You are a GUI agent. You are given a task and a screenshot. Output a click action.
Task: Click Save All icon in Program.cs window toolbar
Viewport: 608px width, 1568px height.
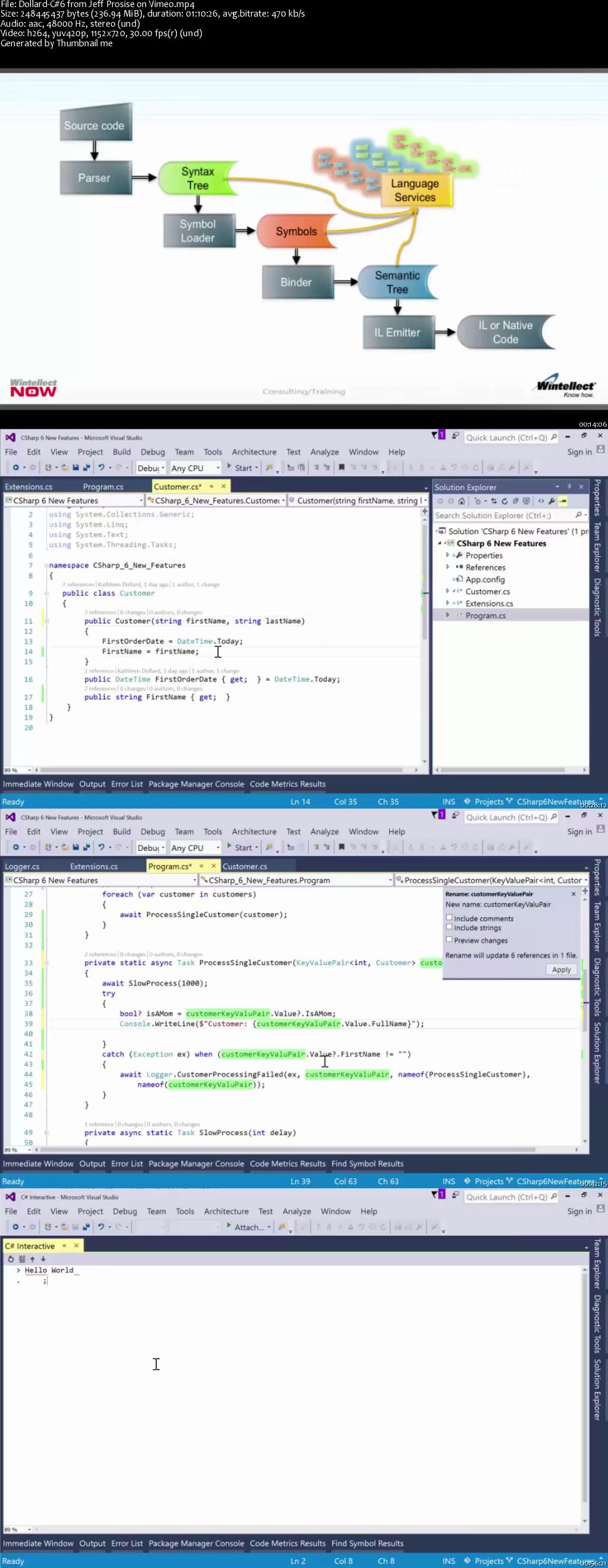point(86,847)
